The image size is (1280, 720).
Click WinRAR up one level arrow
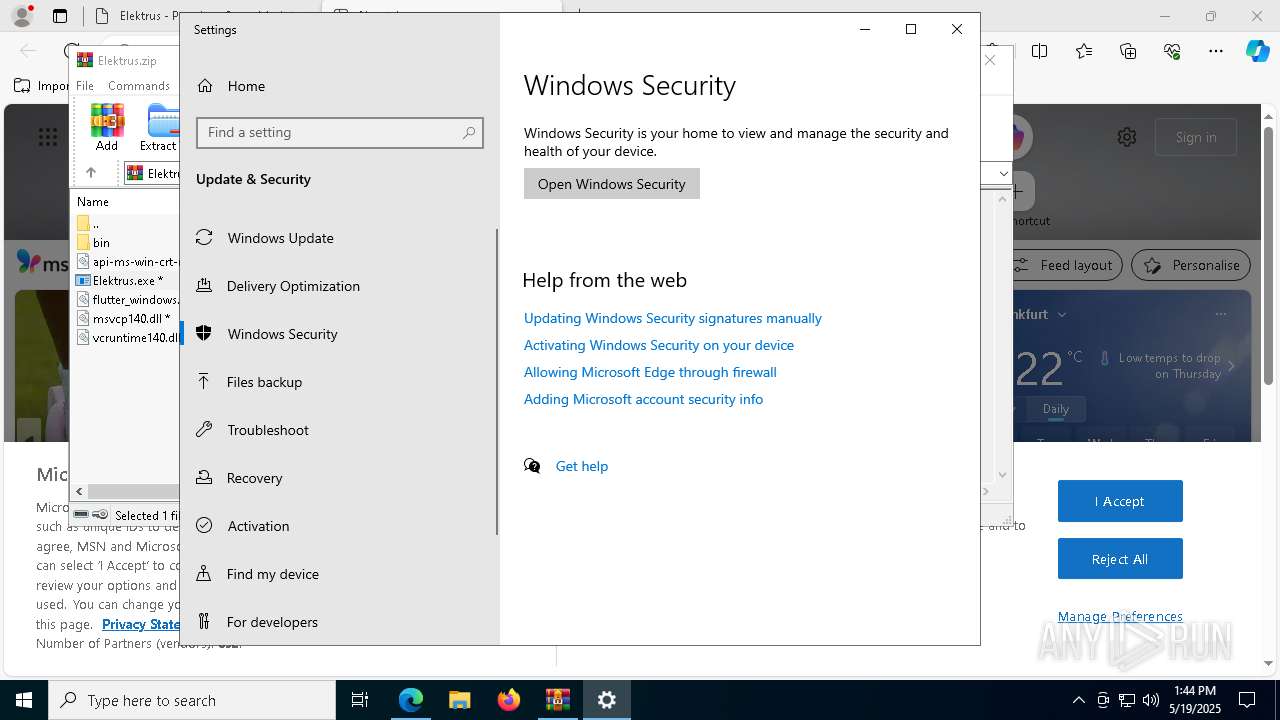coord(90,173)
